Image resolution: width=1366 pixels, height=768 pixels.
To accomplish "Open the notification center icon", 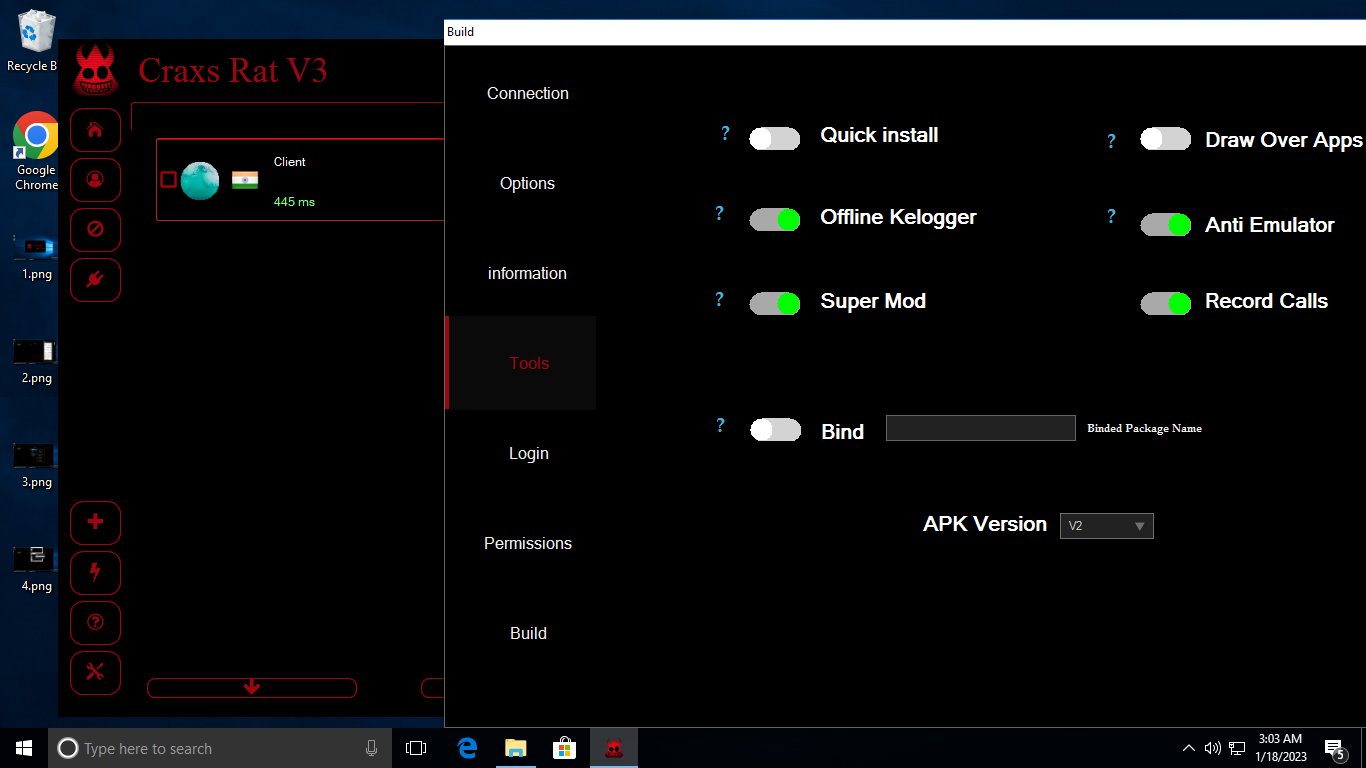I will click(1335, 749).
